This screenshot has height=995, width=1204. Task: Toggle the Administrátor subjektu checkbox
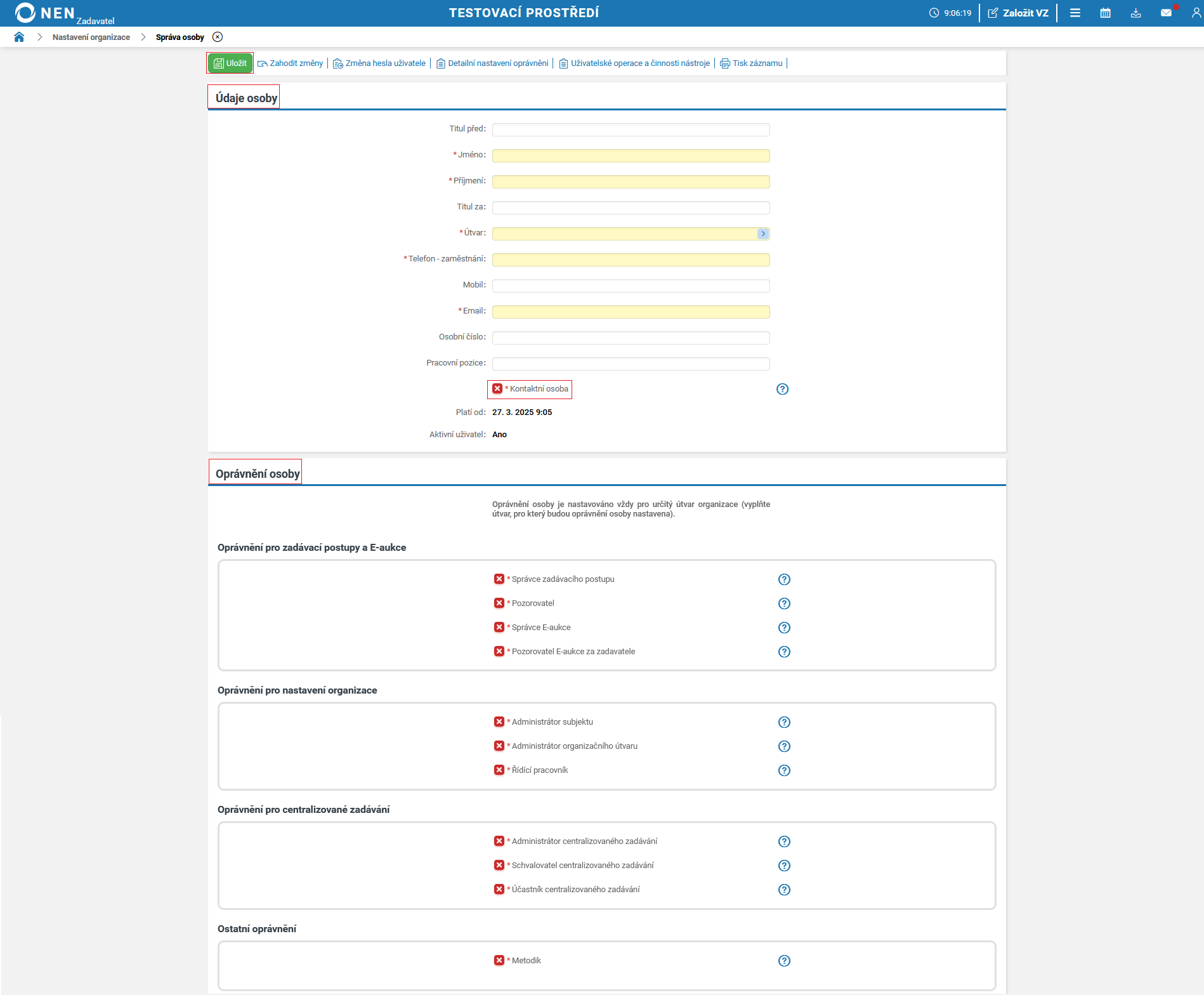pyautogui.click(x=499, y=722)
